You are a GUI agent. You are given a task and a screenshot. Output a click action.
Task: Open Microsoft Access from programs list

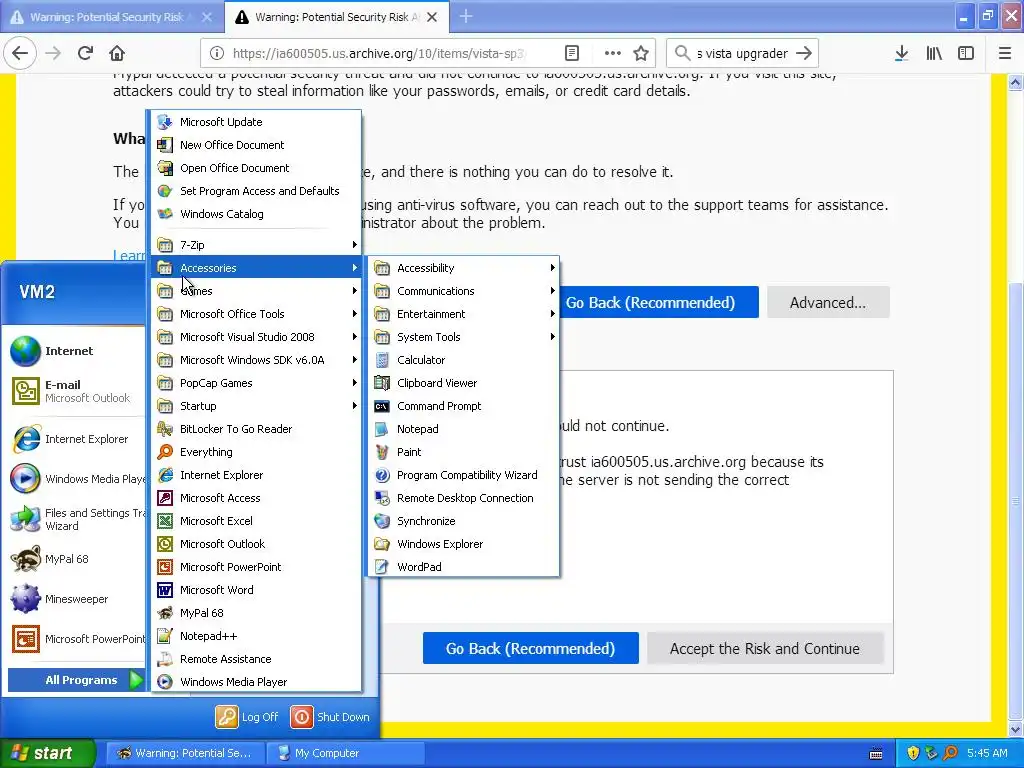257,498
